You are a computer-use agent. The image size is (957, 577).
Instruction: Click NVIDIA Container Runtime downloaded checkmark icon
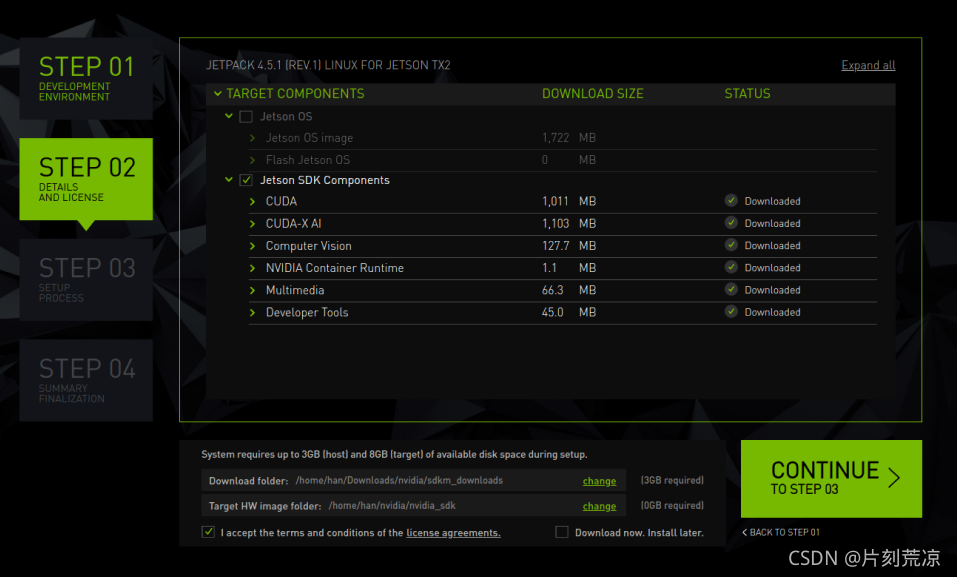pos(731,267)
